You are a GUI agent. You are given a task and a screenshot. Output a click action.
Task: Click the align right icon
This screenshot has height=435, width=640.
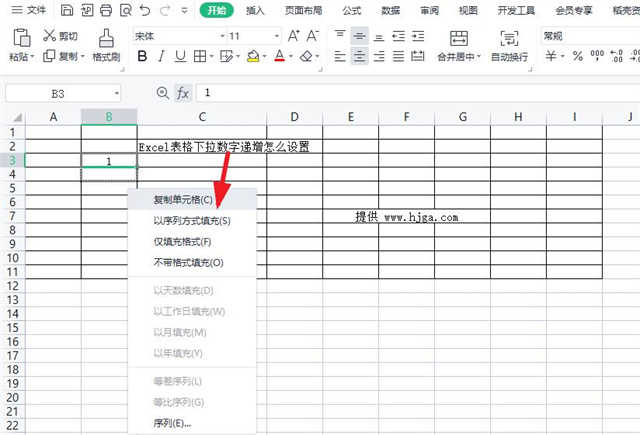tap(379, 56)
